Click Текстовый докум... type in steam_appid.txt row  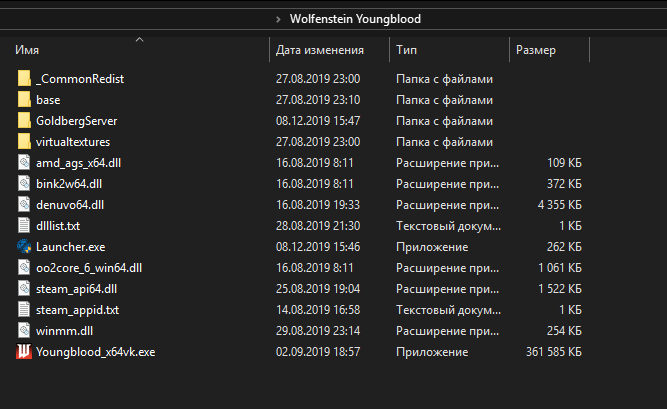(448, 310)
